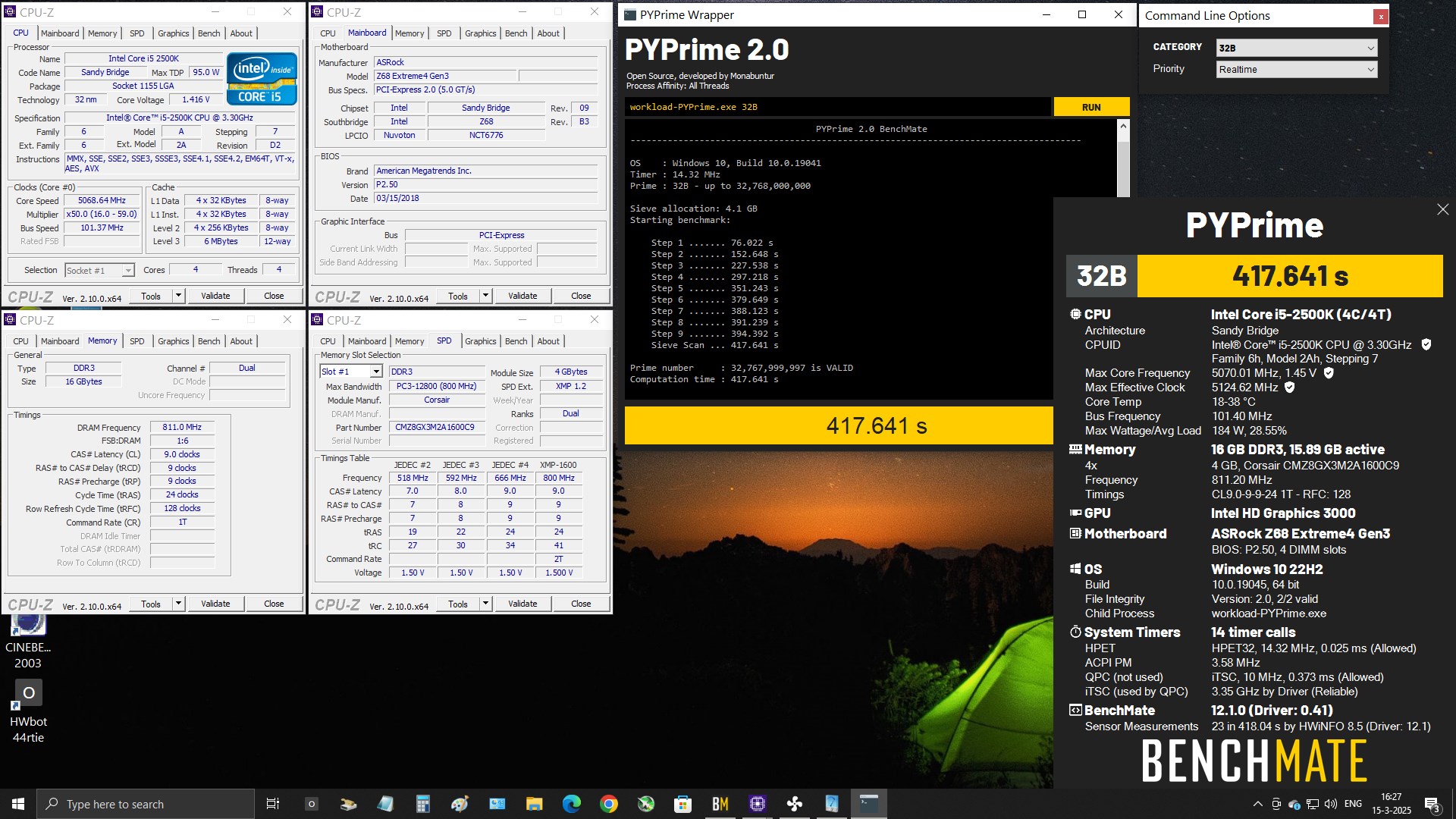This screenshot has height=819, width=1456.
Task: Expand Tools arrow in CPU-Z Memory window
Action: (x=179, y=604)
